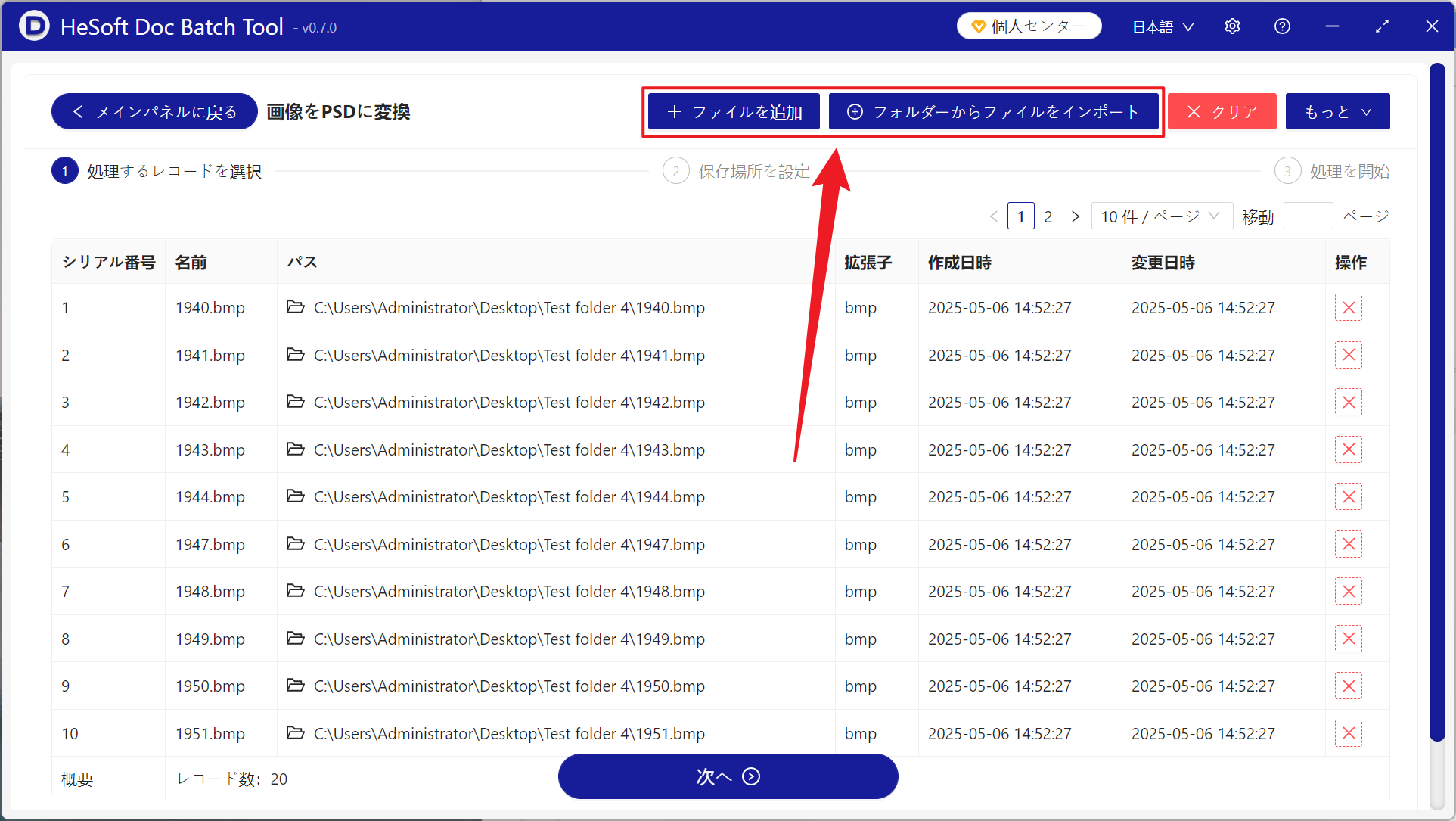Open folder icon for 1949.bmp path

296,638
